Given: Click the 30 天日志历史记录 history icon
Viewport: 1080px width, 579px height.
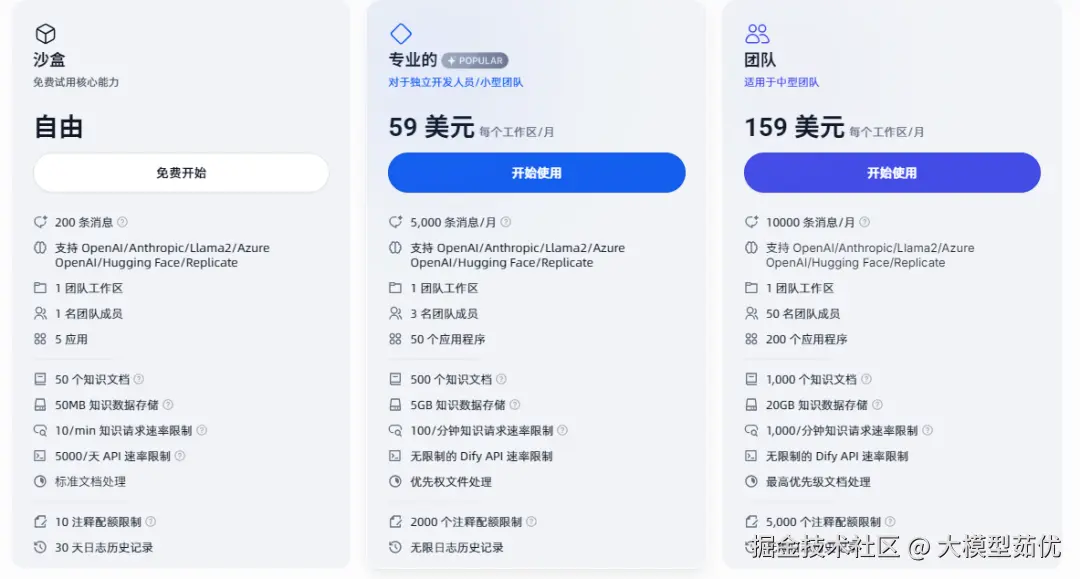Looking at the screenshot, I should [40, 548].
